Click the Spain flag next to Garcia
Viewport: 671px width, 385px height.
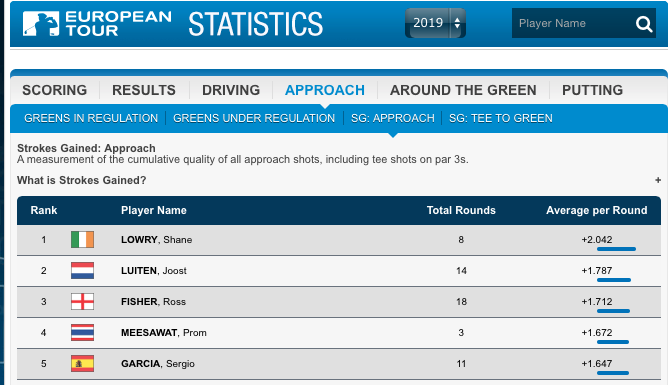[x=82, y=364]
